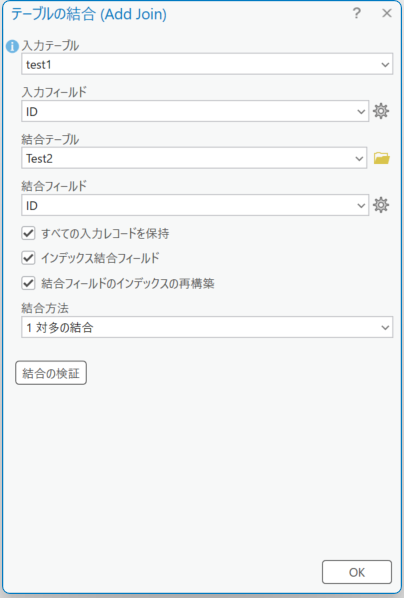Expand the 結合フィールド dropdown arrow

(361, 206)
